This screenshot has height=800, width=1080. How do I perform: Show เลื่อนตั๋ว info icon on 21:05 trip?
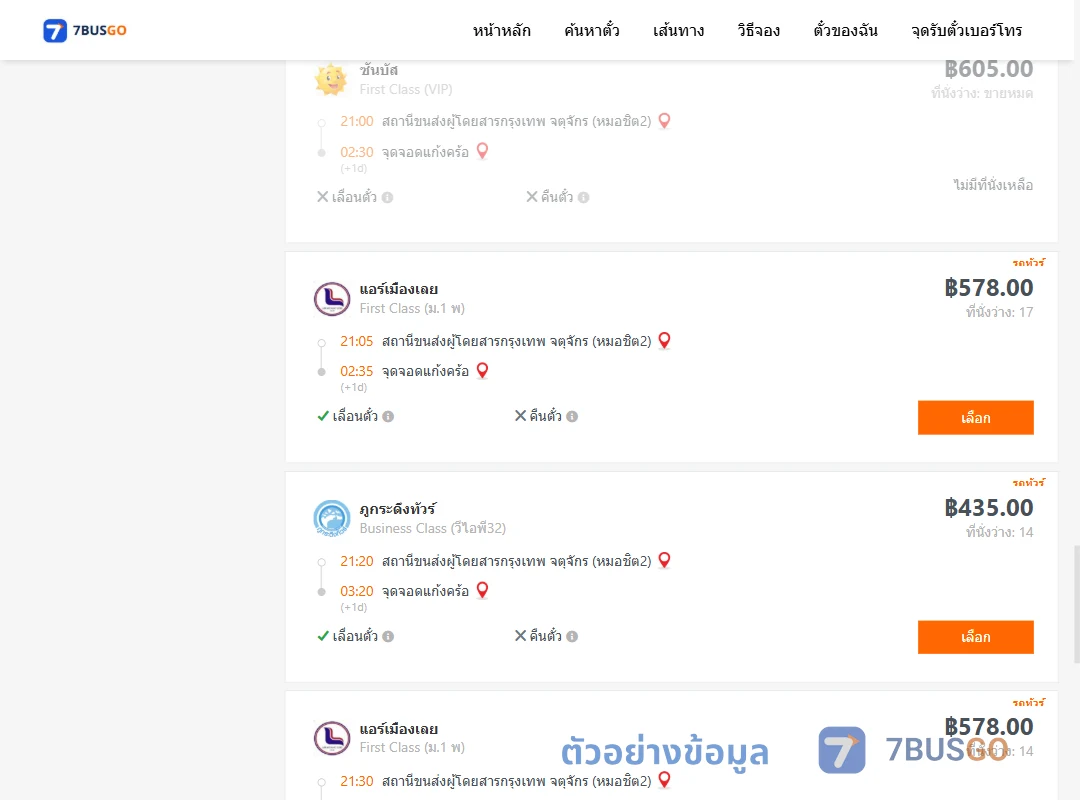pyautogui.click(x=388, y=416)
